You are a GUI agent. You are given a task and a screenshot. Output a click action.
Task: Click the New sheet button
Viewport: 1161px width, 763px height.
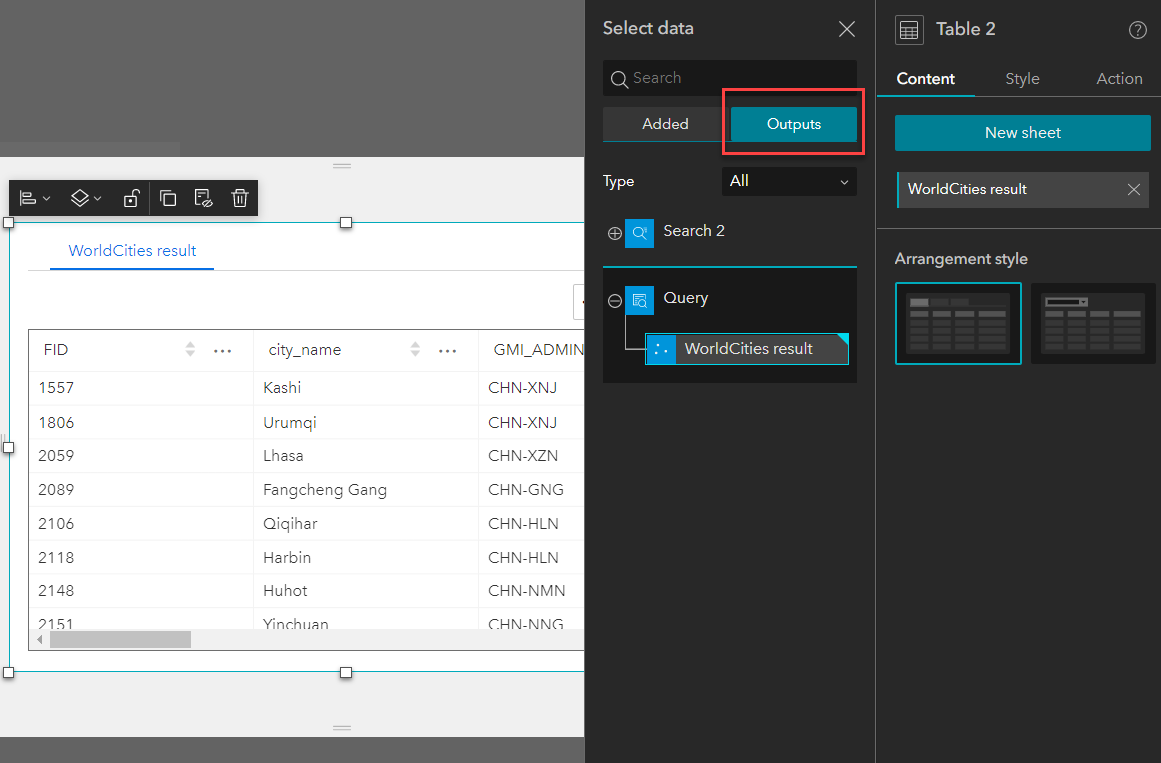click(x=1022, y=133)
